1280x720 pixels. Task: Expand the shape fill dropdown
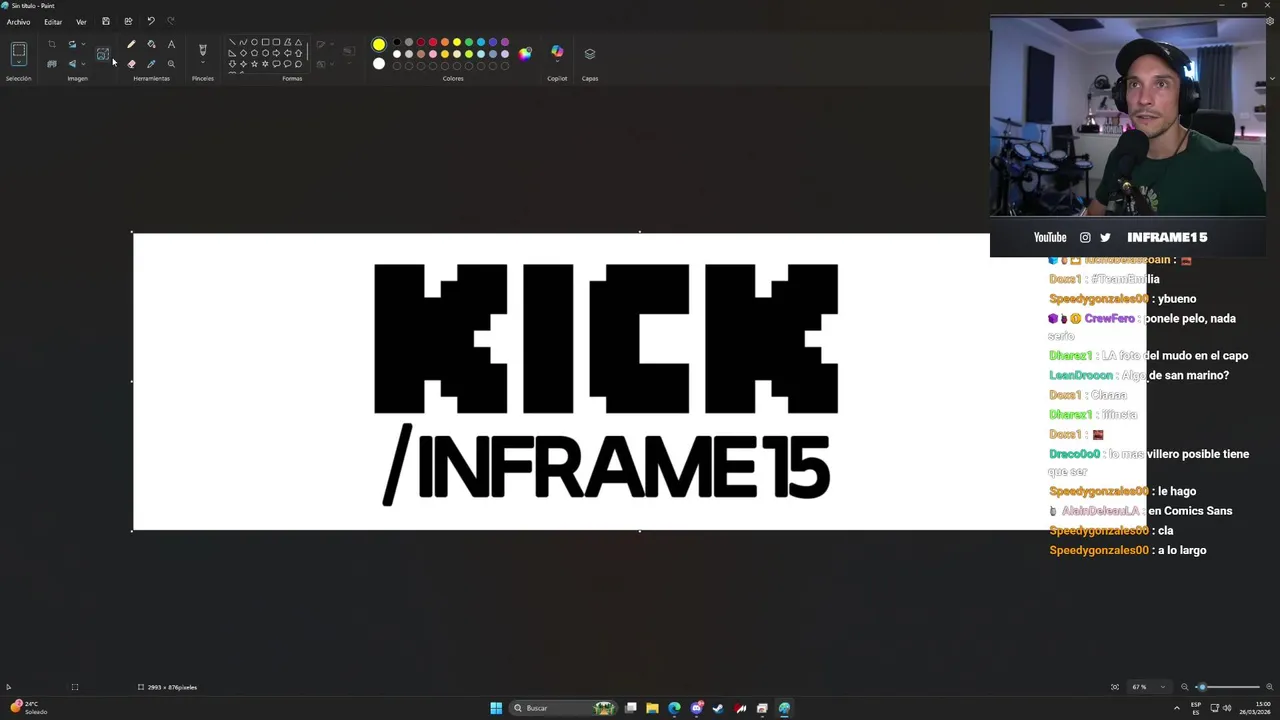coord(332,63)
